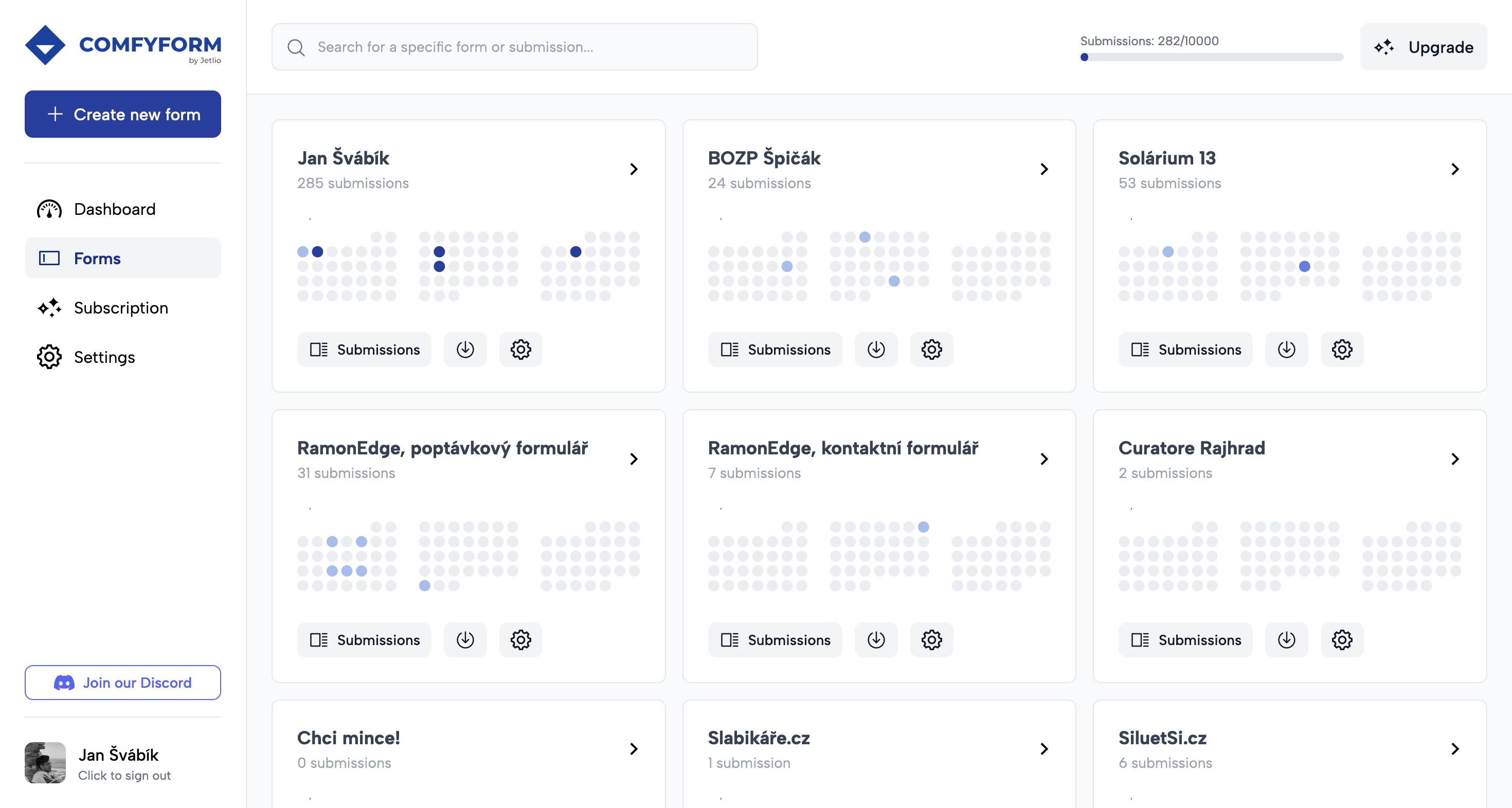1512x808 pixels.
Task: Download RamonEdge, kontaktní formulář submissions
Action: tap(876, 639)
